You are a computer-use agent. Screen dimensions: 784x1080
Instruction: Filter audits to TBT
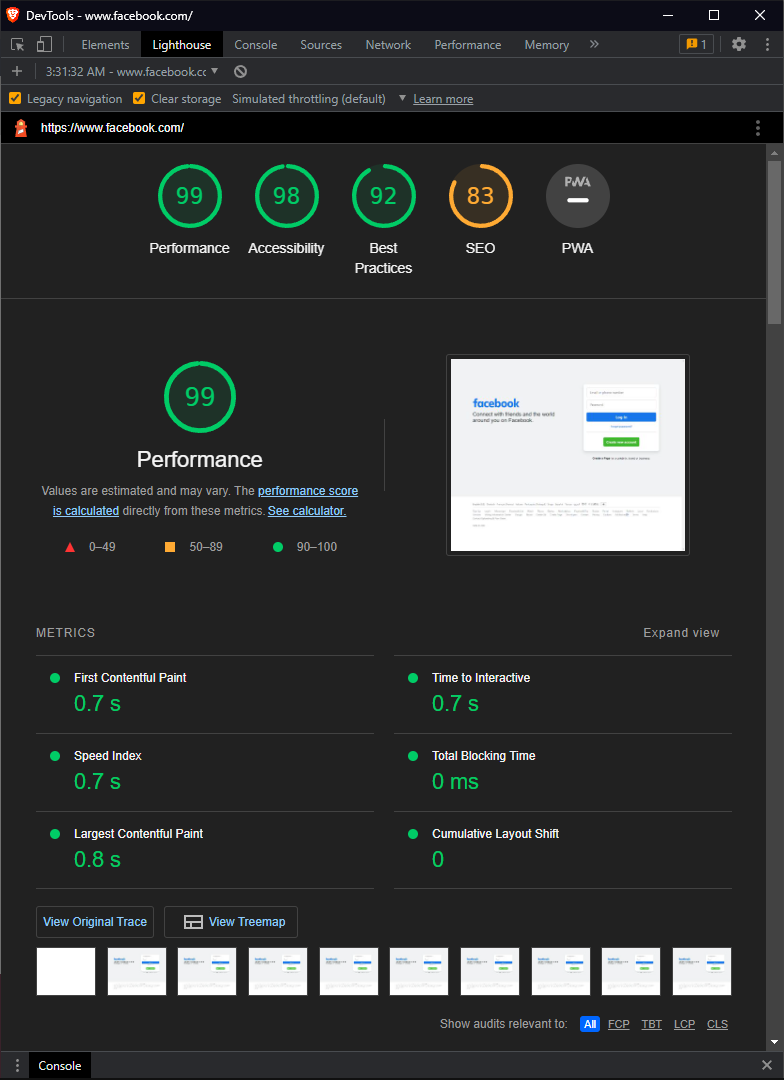point(652,1024)
